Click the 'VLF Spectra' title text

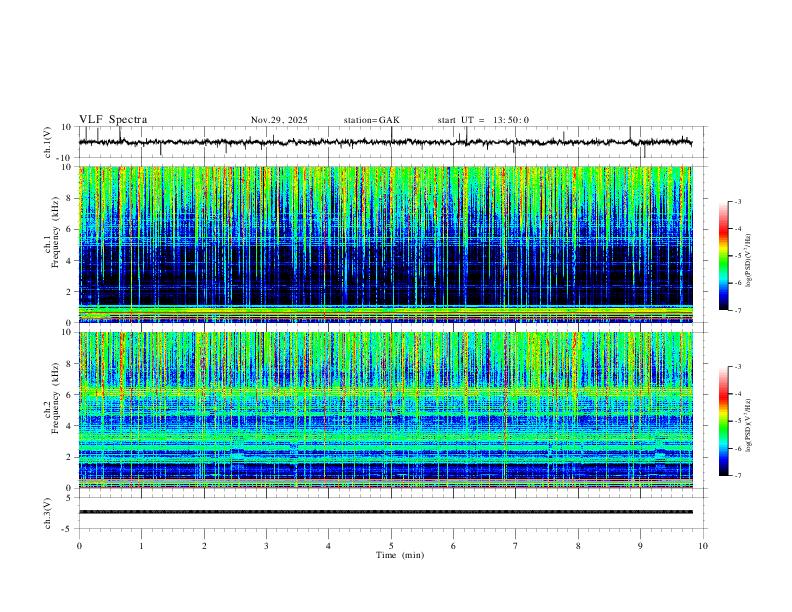(113, 120)
